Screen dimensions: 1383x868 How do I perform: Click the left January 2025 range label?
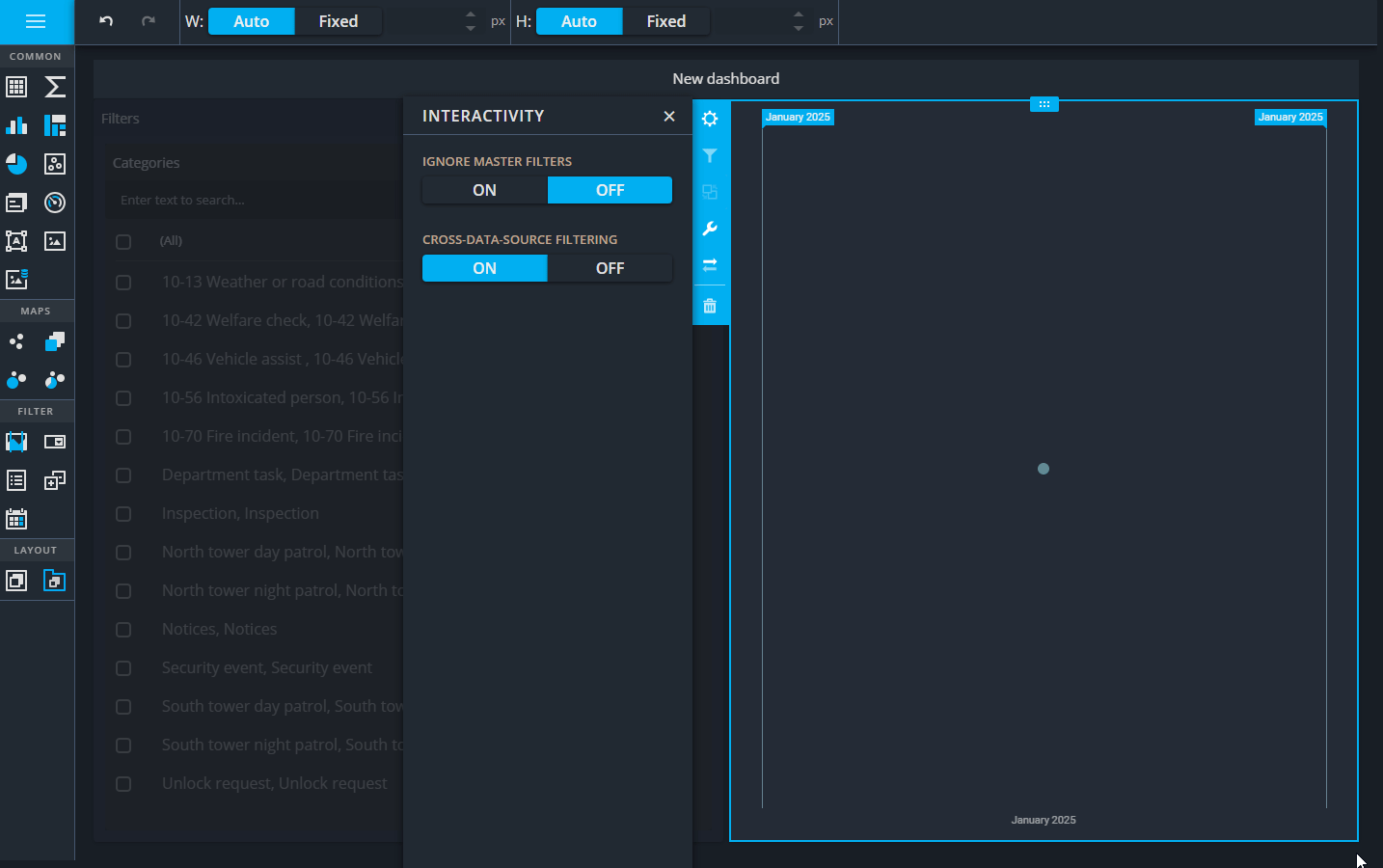[x=798, y=117]
